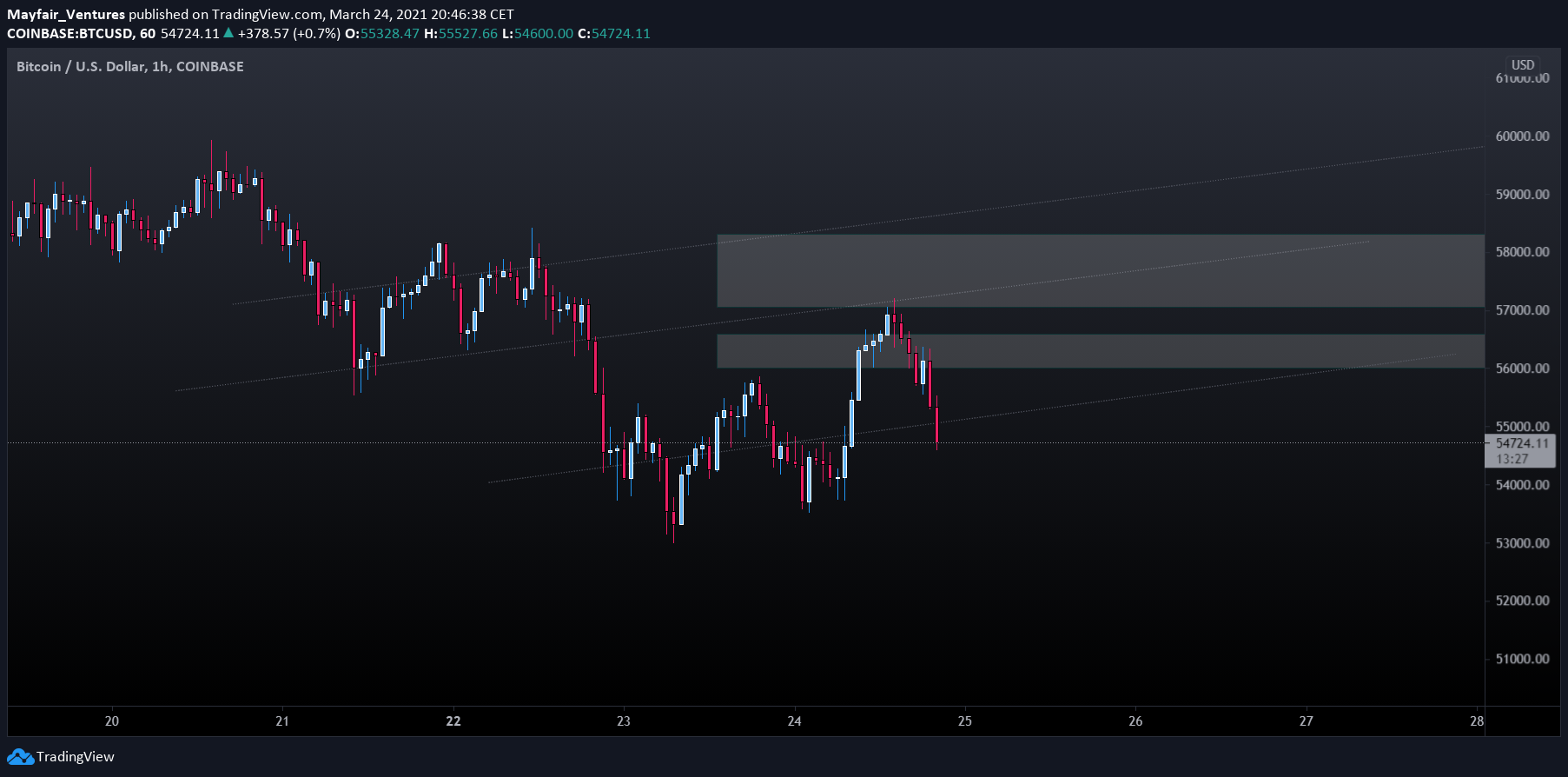
Task: Click date label 26 on time axis
Action: click(1136, 721)
